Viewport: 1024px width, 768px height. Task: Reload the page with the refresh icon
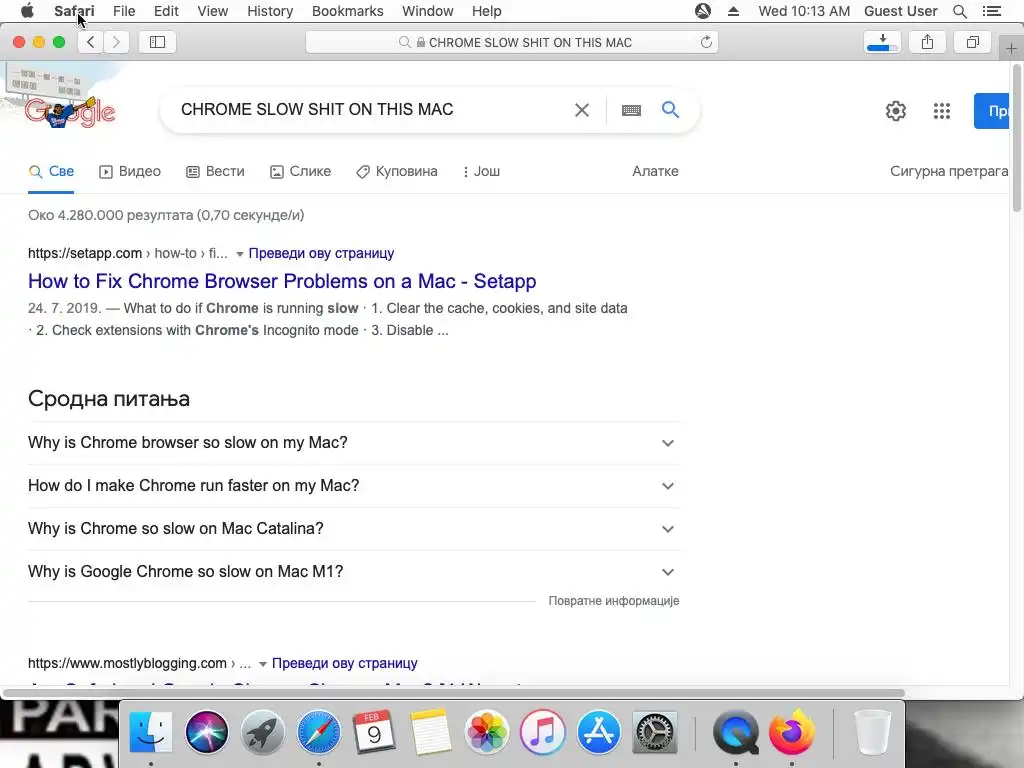[706, 42]
